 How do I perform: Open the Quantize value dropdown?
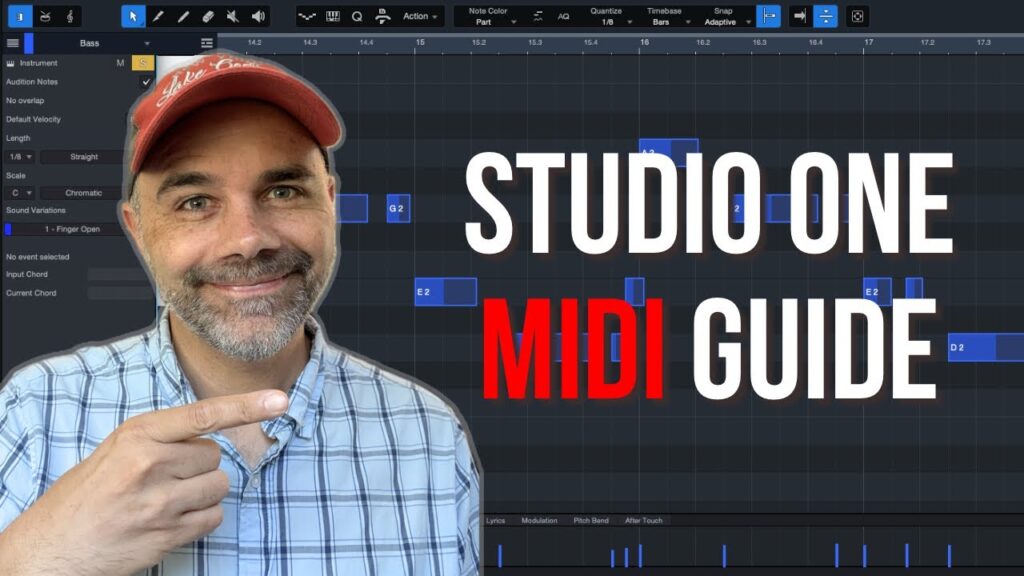(x=606, y=21)
